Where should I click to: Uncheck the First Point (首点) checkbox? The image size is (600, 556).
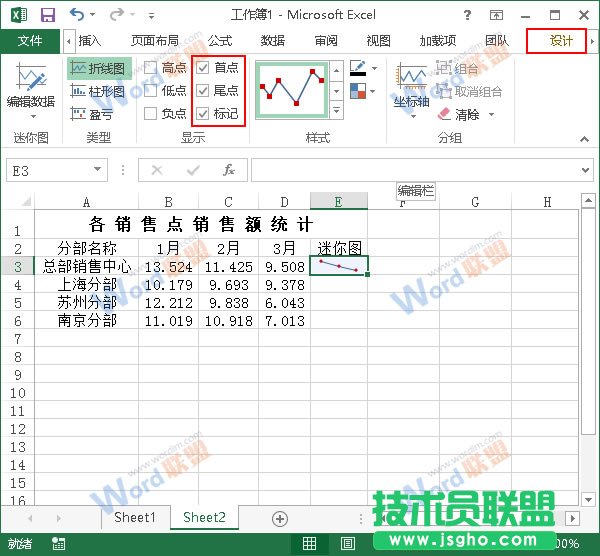point(203,68)
